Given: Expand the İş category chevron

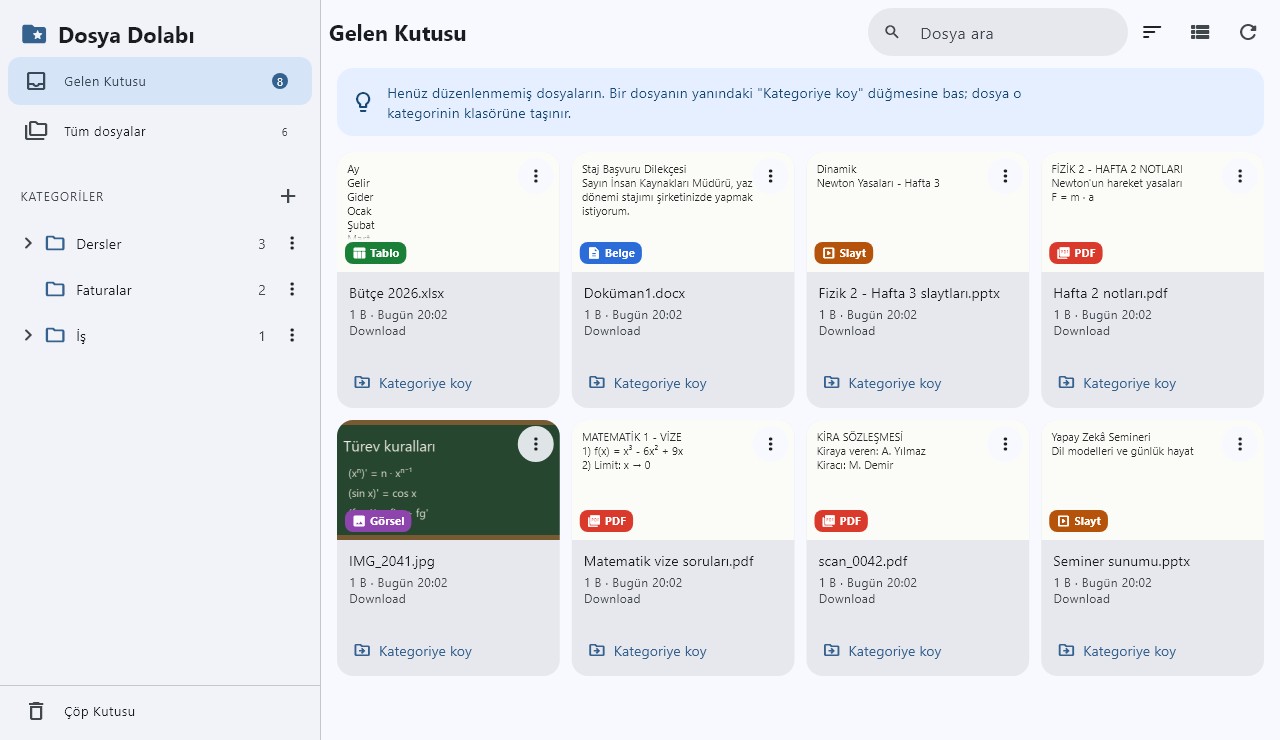Looking at the screenshot, I should tap(28, 335).
